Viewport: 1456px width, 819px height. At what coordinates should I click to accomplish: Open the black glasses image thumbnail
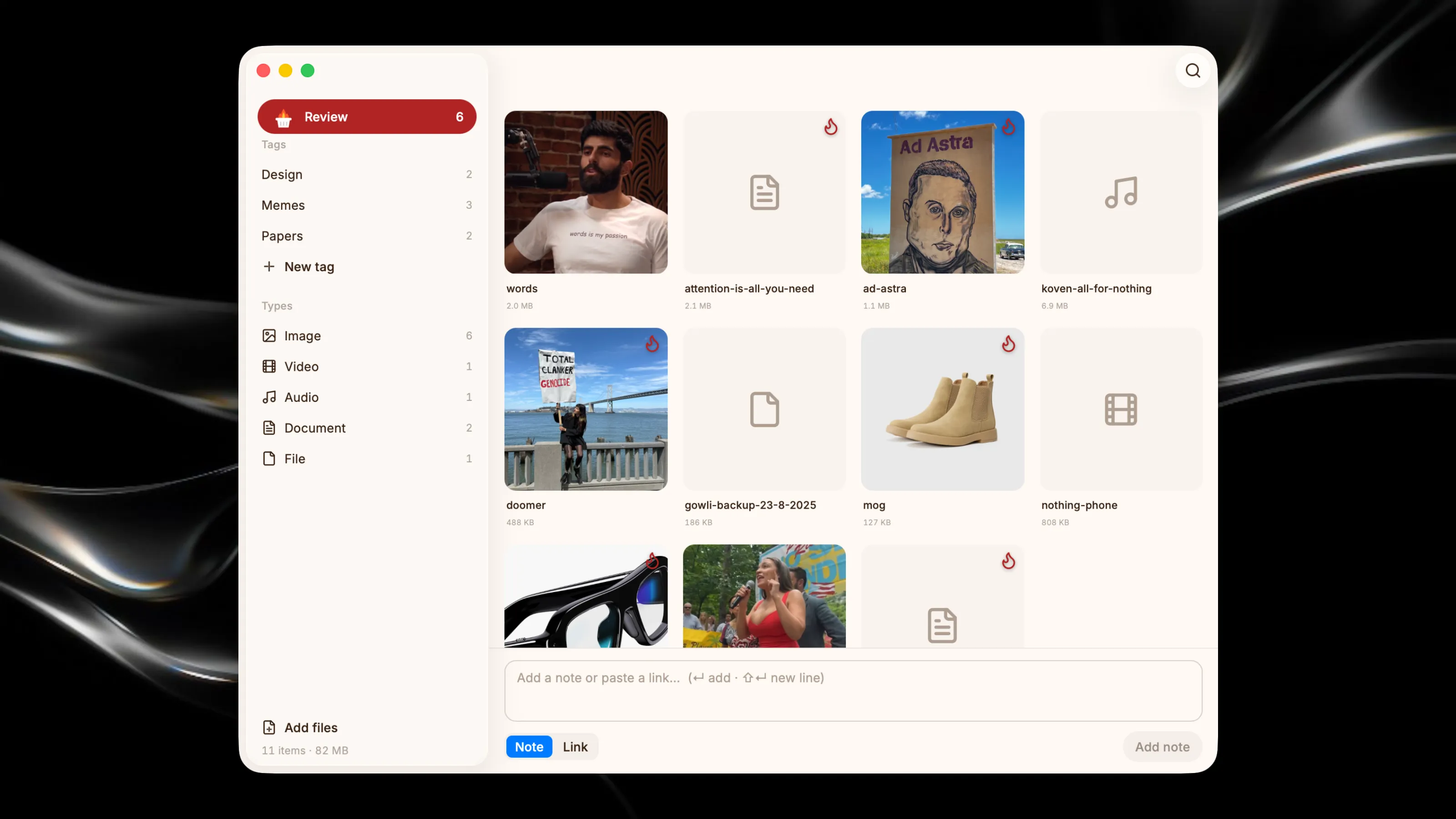click(586, 597)
